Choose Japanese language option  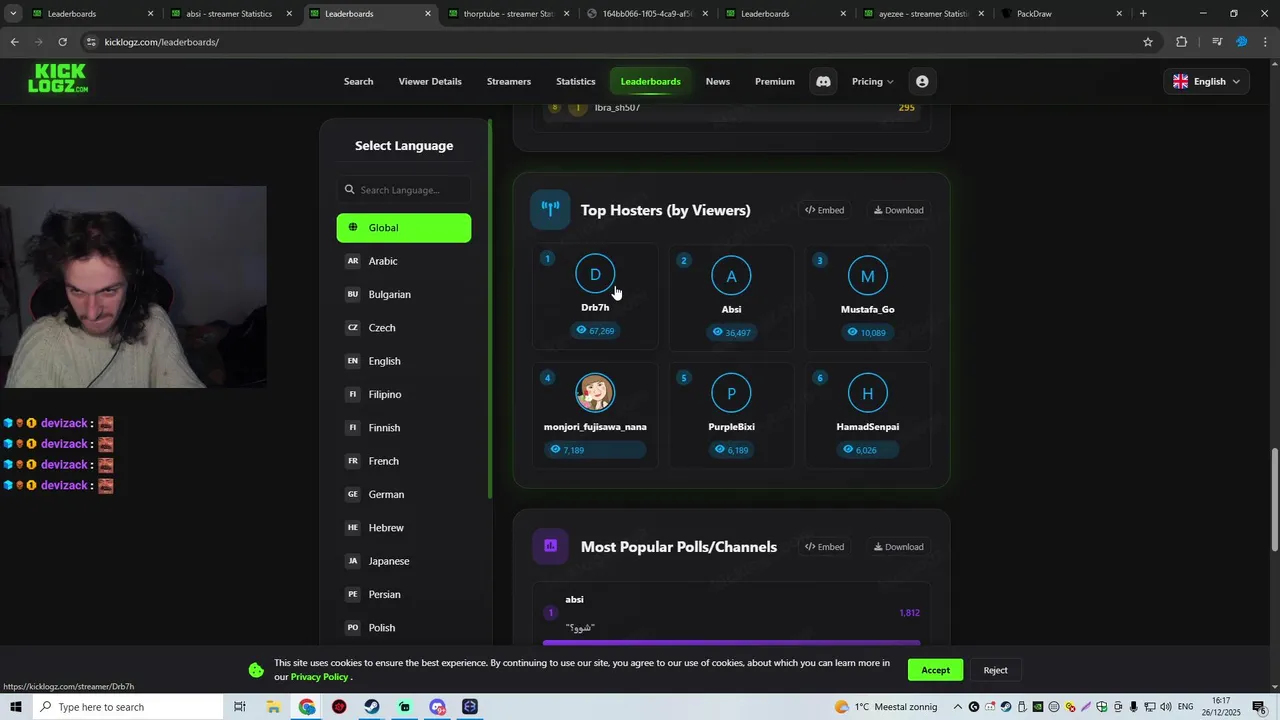tap(404, 561)
